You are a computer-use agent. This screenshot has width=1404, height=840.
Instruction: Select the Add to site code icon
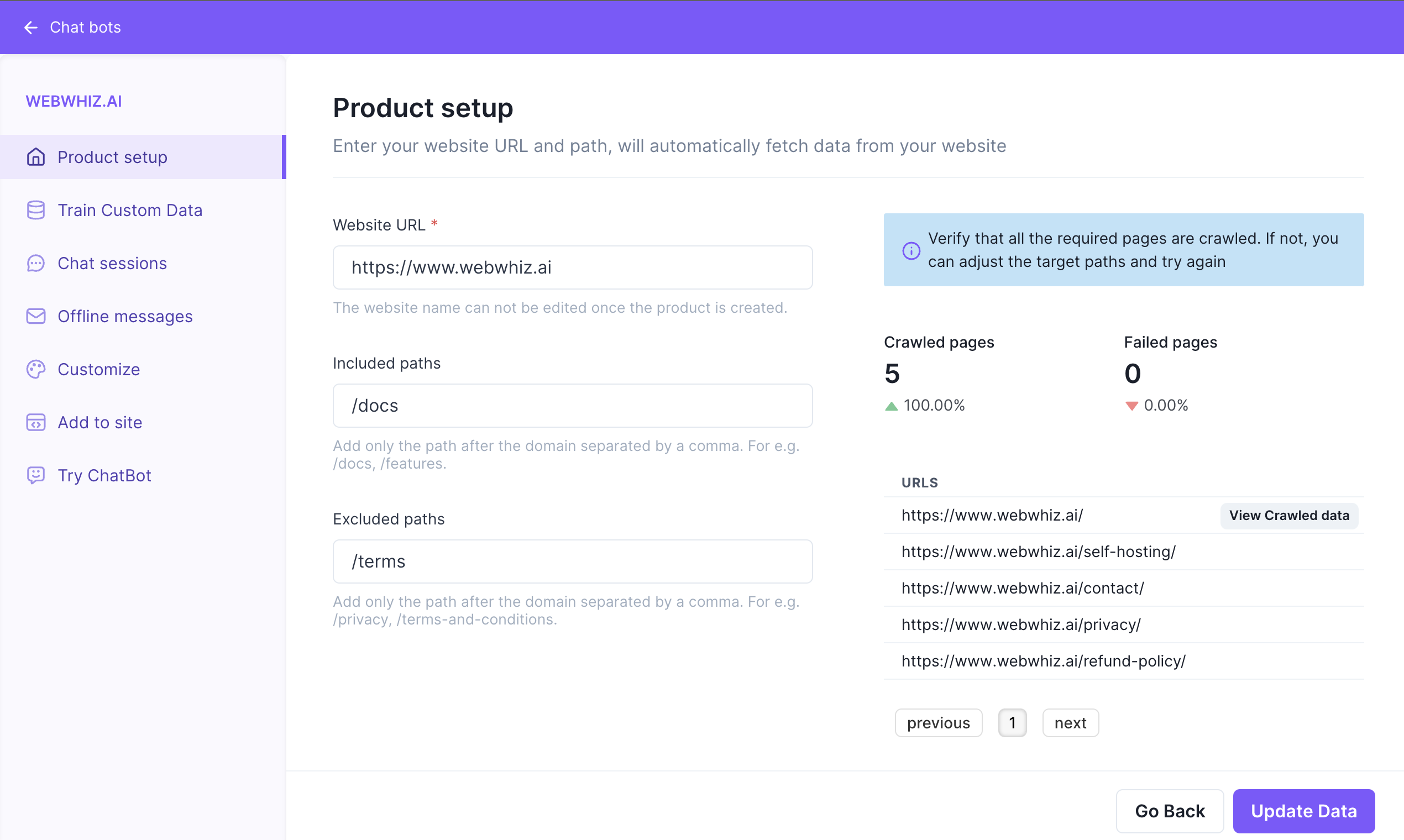36,422
